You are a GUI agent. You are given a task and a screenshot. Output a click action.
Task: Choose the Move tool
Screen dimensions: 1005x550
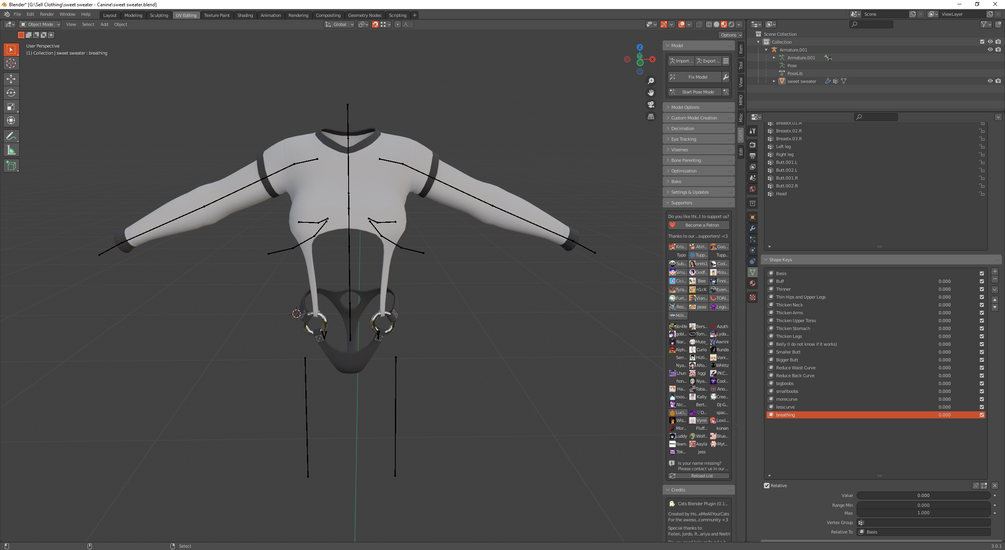tap(11, 79)
